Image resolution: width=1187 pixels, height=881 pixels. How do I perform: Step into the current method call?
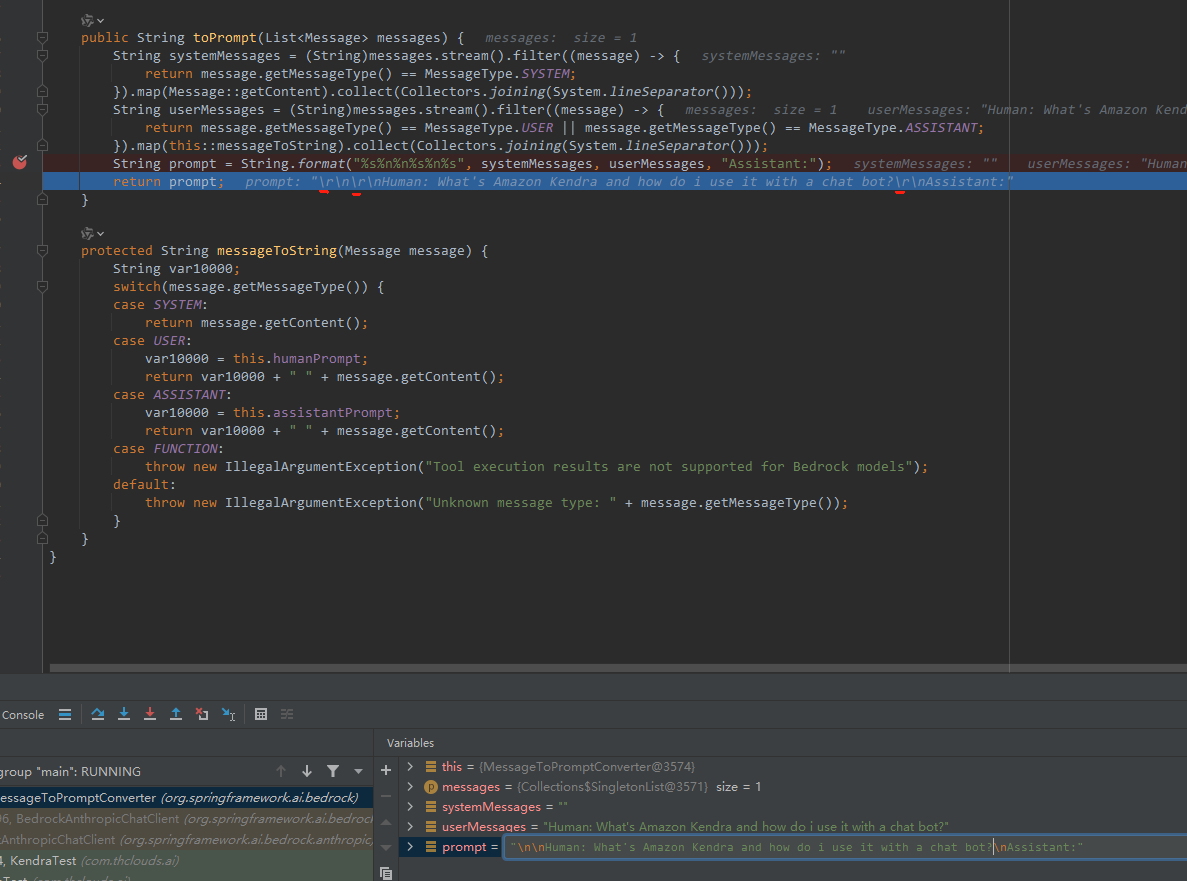tap(124, 714)
